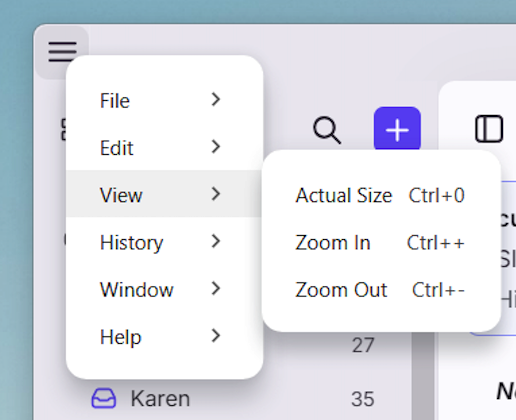This screenshot has width=516, height=420.
Task: Expand the chevron next to Window
Action: [216, 288]
